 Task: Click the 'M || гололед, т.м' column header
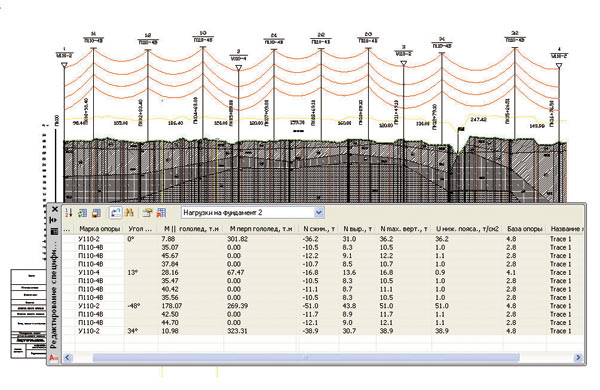point(191,229)
